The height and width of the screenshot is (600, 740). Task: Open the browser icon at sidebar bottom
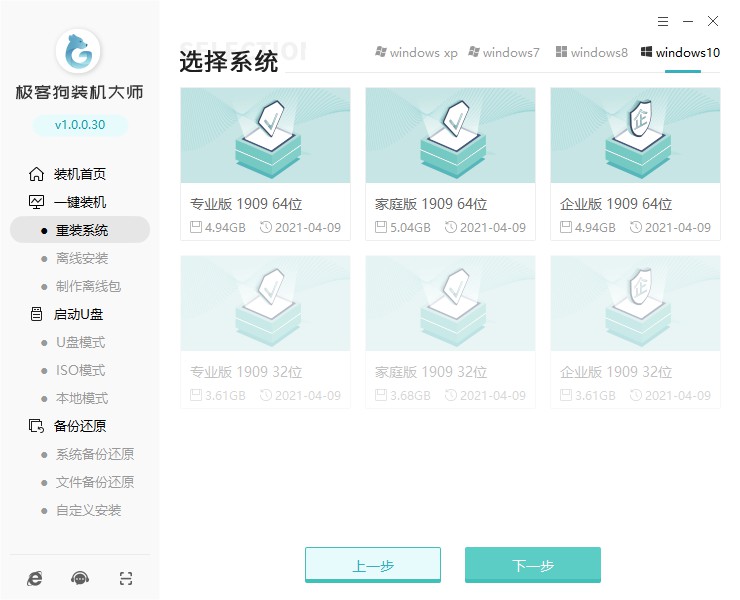34,578
